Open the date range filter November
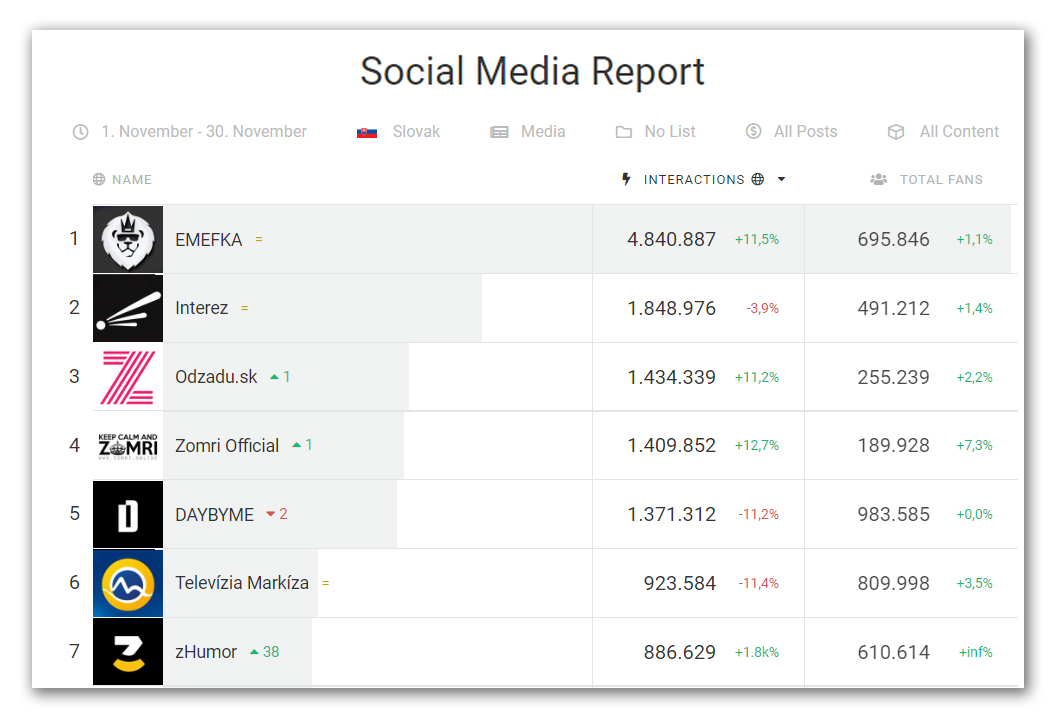Viewport: 1059px width, 728px height. (204, 132)
